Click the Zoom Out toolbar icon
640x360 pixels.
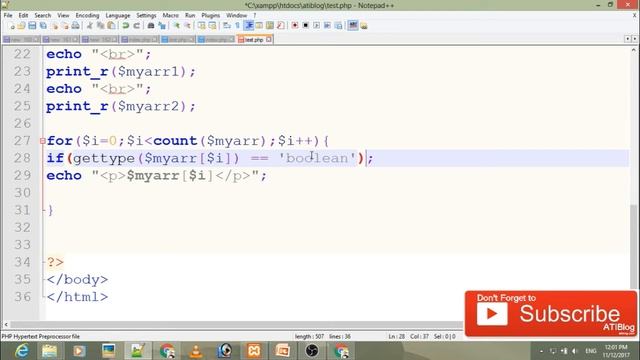click(187, 26)
